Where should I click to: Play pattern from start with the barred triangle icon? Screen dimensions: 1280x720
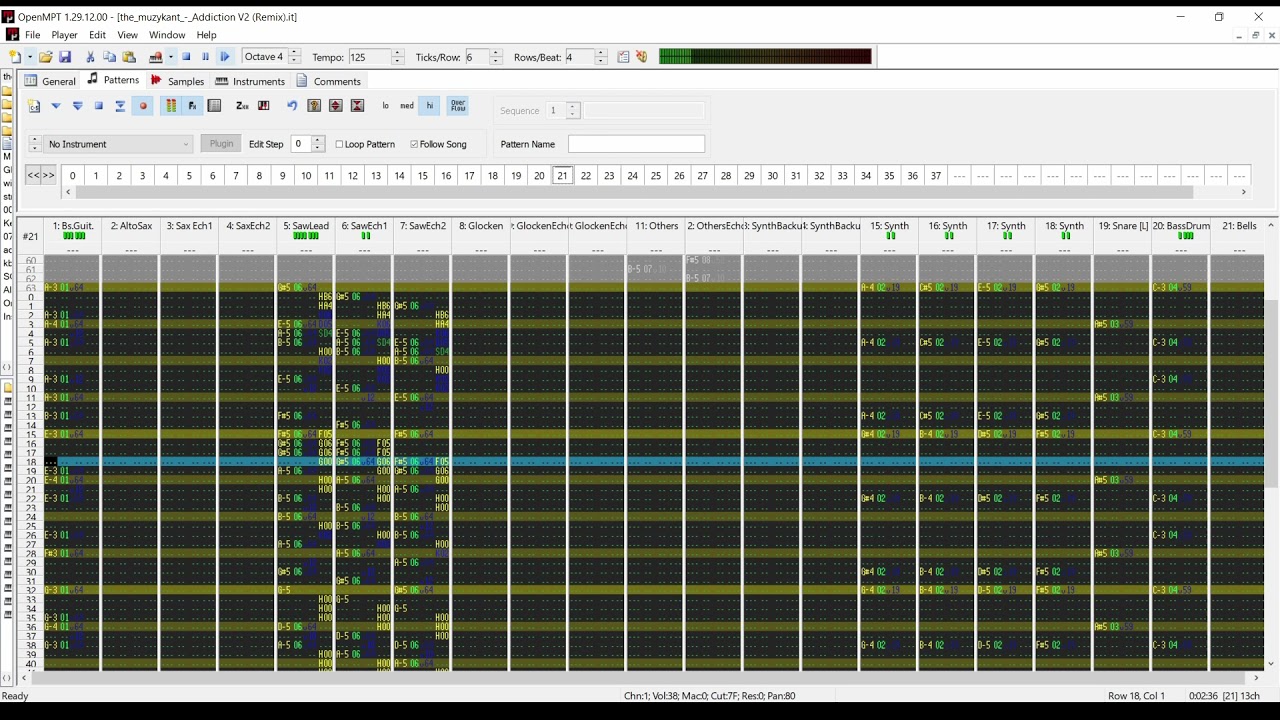pyautogui.click(x=77, y=106)
